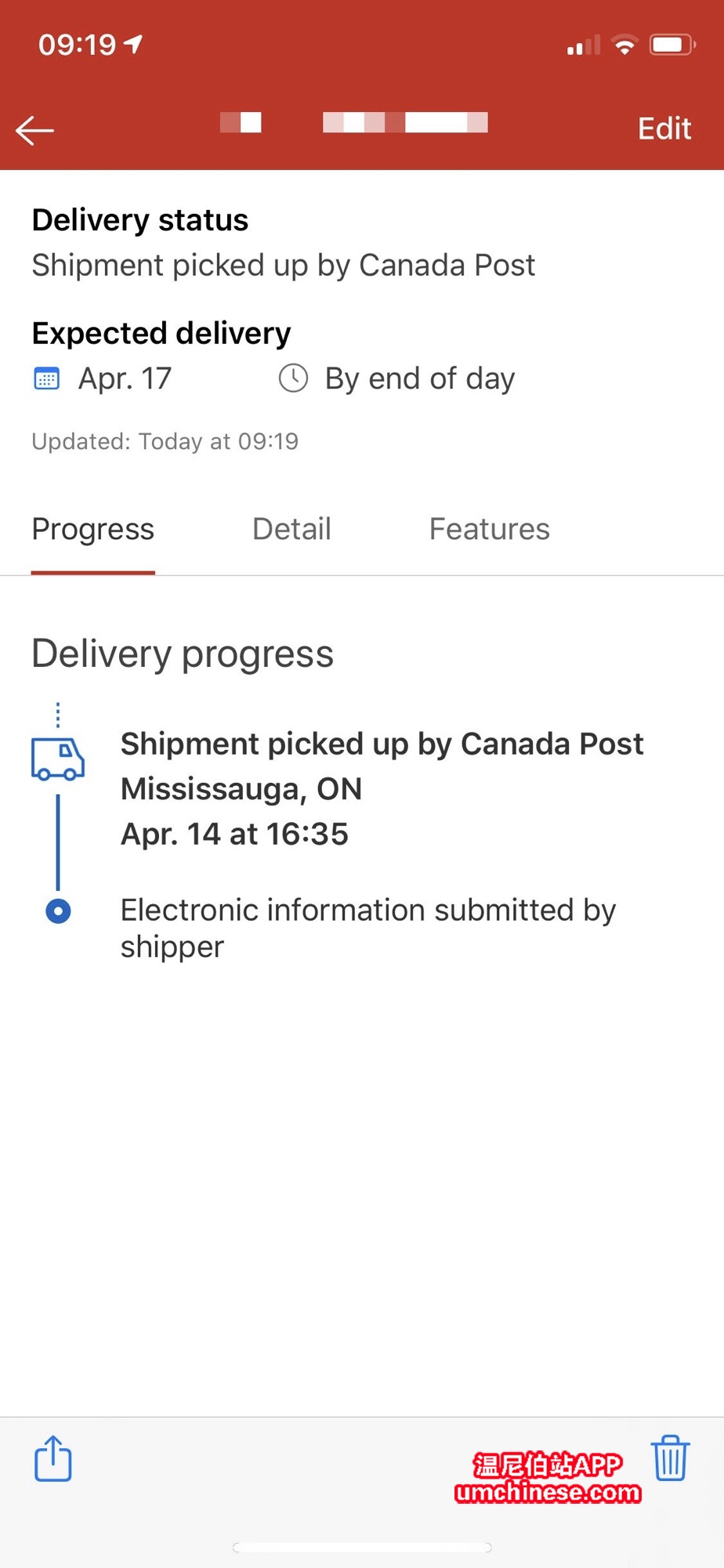
Task: Tap the cellular signal strength icon
Action: point(584,46)
